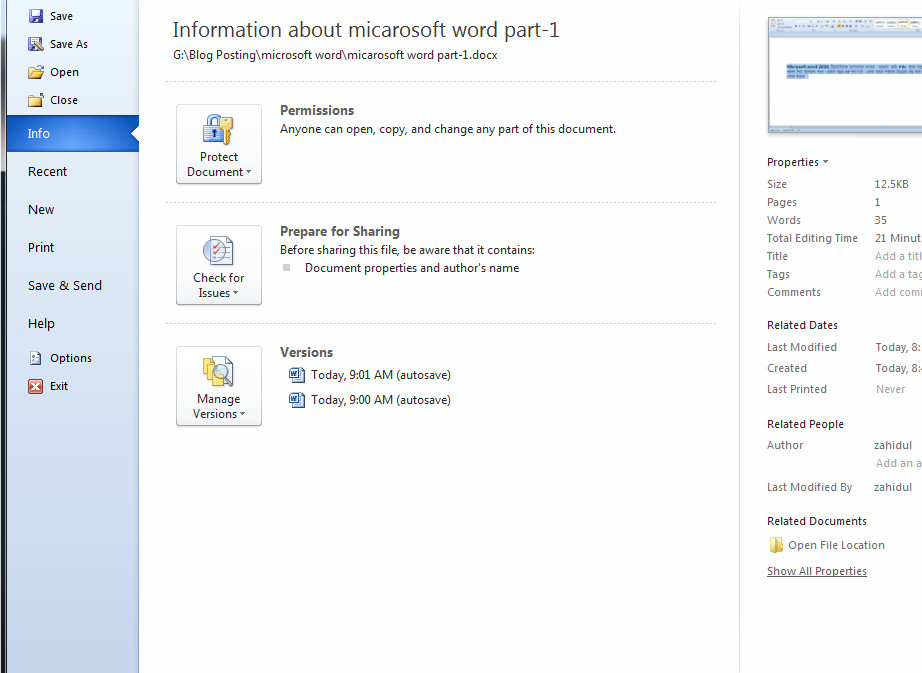This screenshot has height=673, width=922.
Task: Click the Add a tag field
Action: (x=898, y=274)
